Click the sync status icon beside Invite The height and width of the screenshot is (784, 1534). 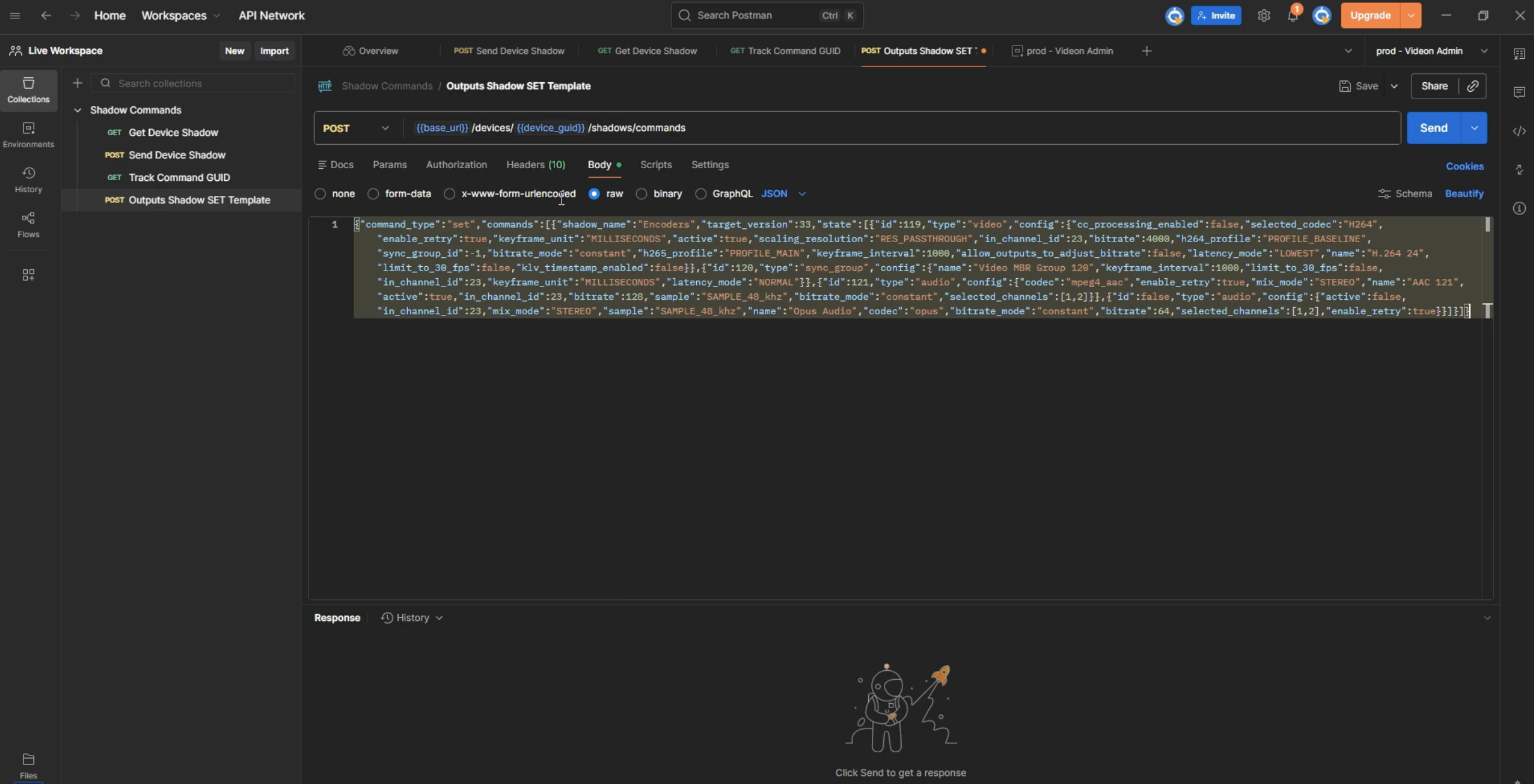click(x=1174, y=16)
